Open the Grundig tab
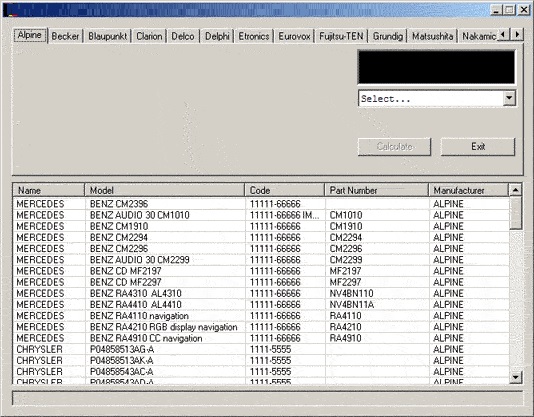This screenshot has height=417, width=534. pyautogui.click(x=388, y=36)
